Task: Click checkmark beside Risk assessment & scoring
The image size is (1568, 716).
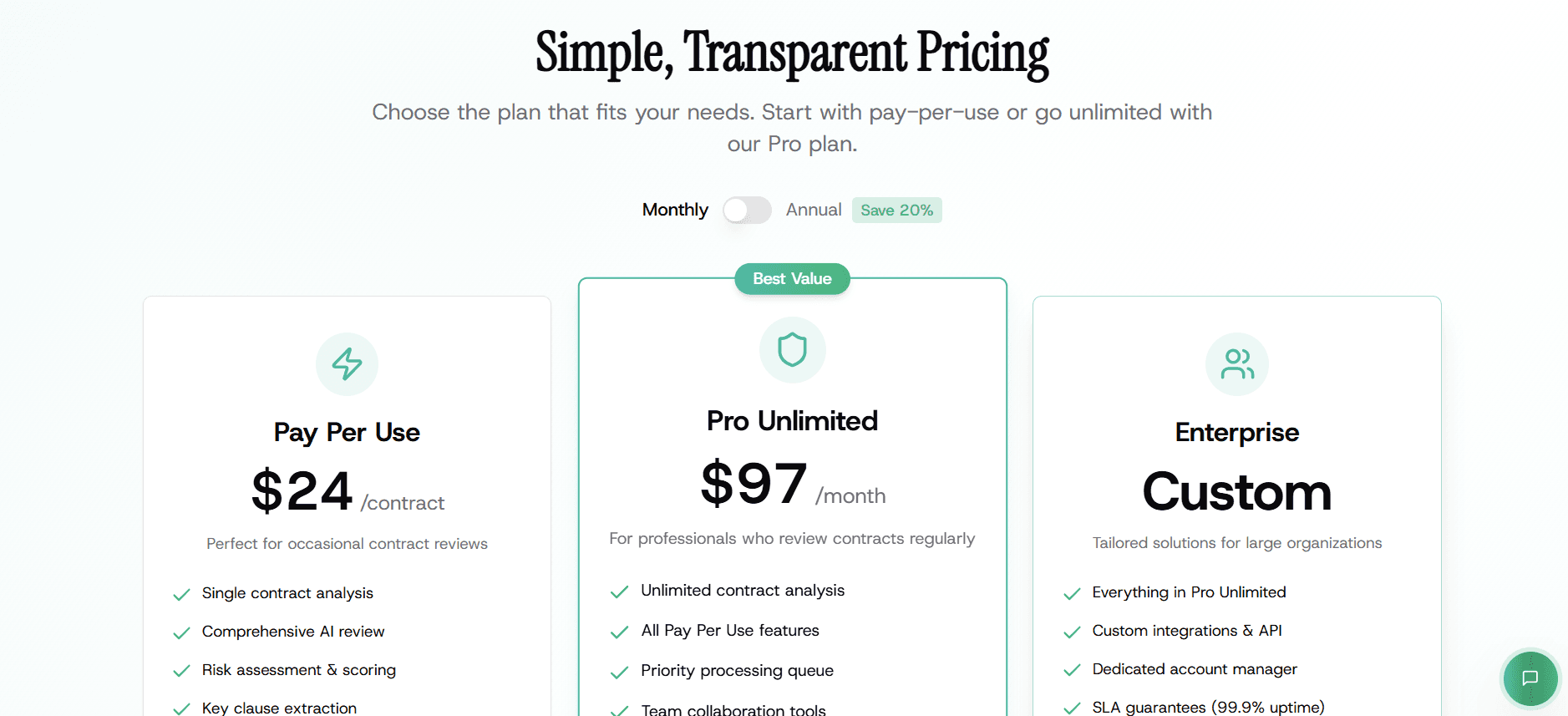Action: (181, 671)
